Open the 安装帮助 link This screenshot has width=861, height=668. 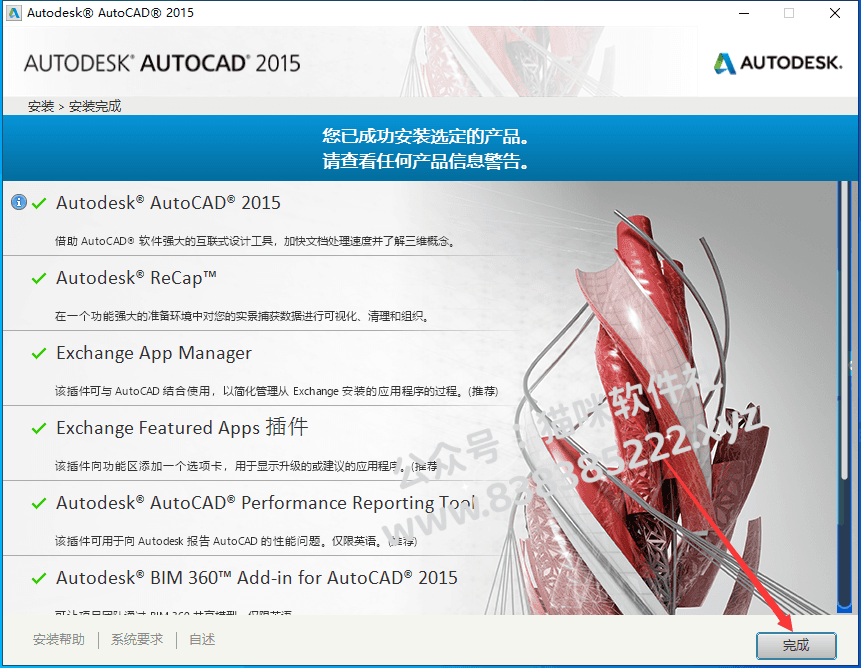pos(59,639)
